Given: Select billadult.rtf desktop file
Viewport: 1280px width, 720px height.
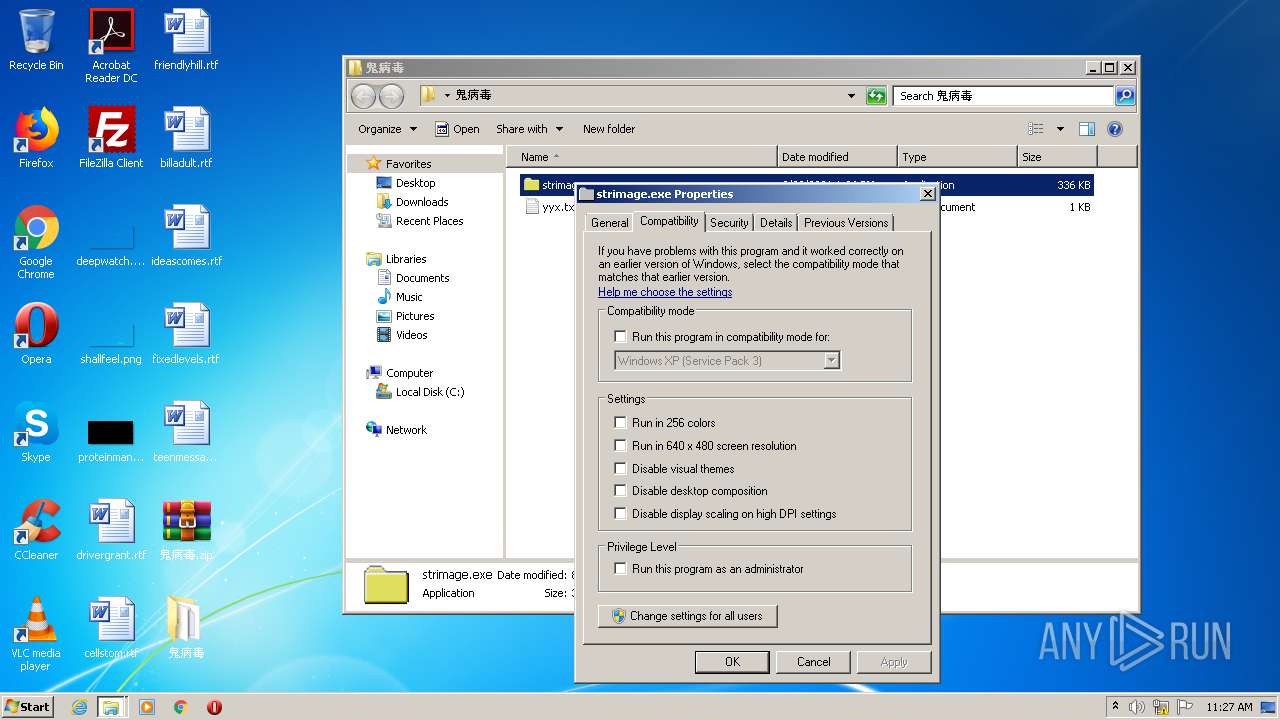Looking at the screenshot, I should 186,138.
